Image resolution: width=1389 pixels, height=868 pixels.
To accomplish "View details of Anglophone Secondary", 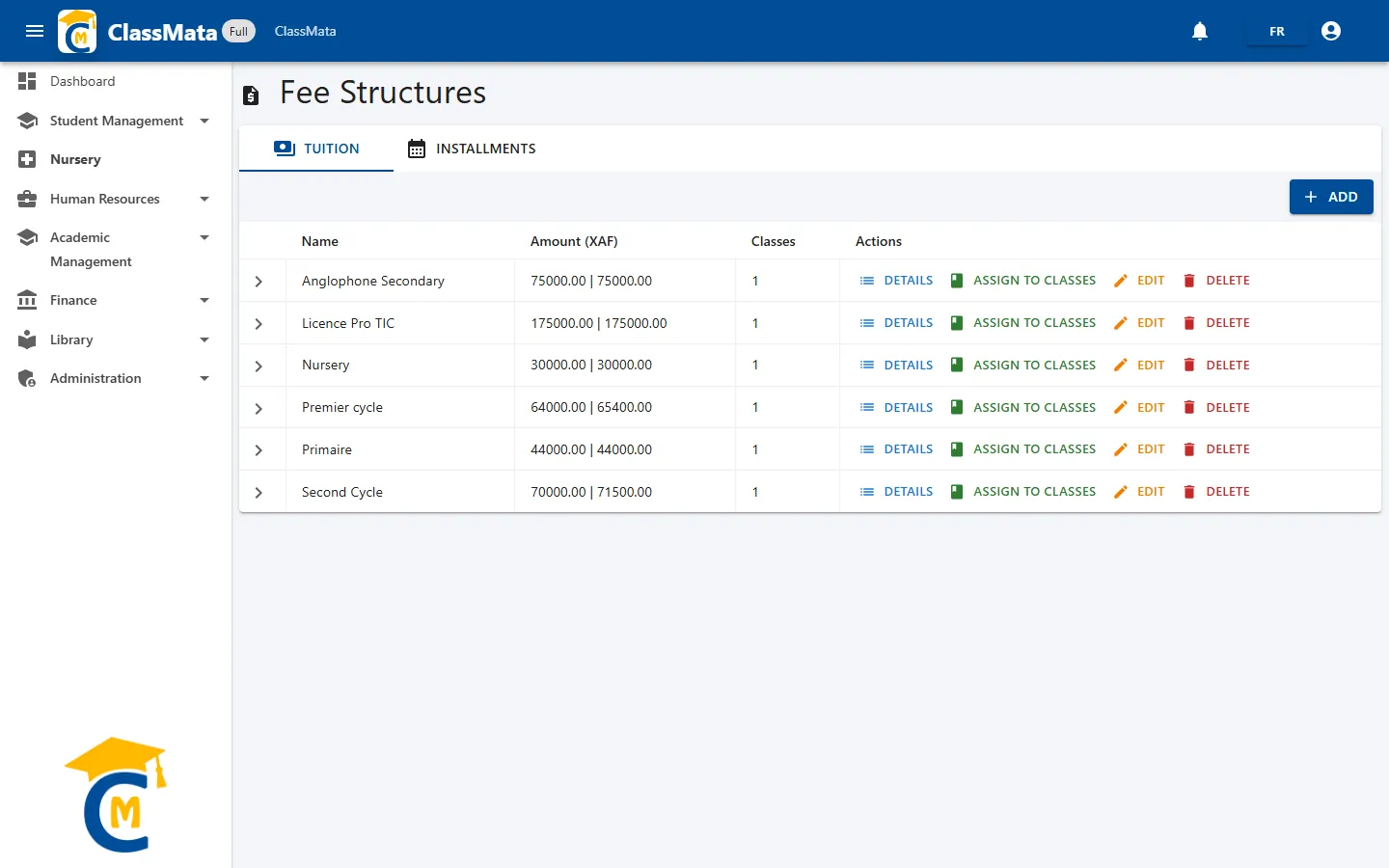I will (x=896, y=281).
